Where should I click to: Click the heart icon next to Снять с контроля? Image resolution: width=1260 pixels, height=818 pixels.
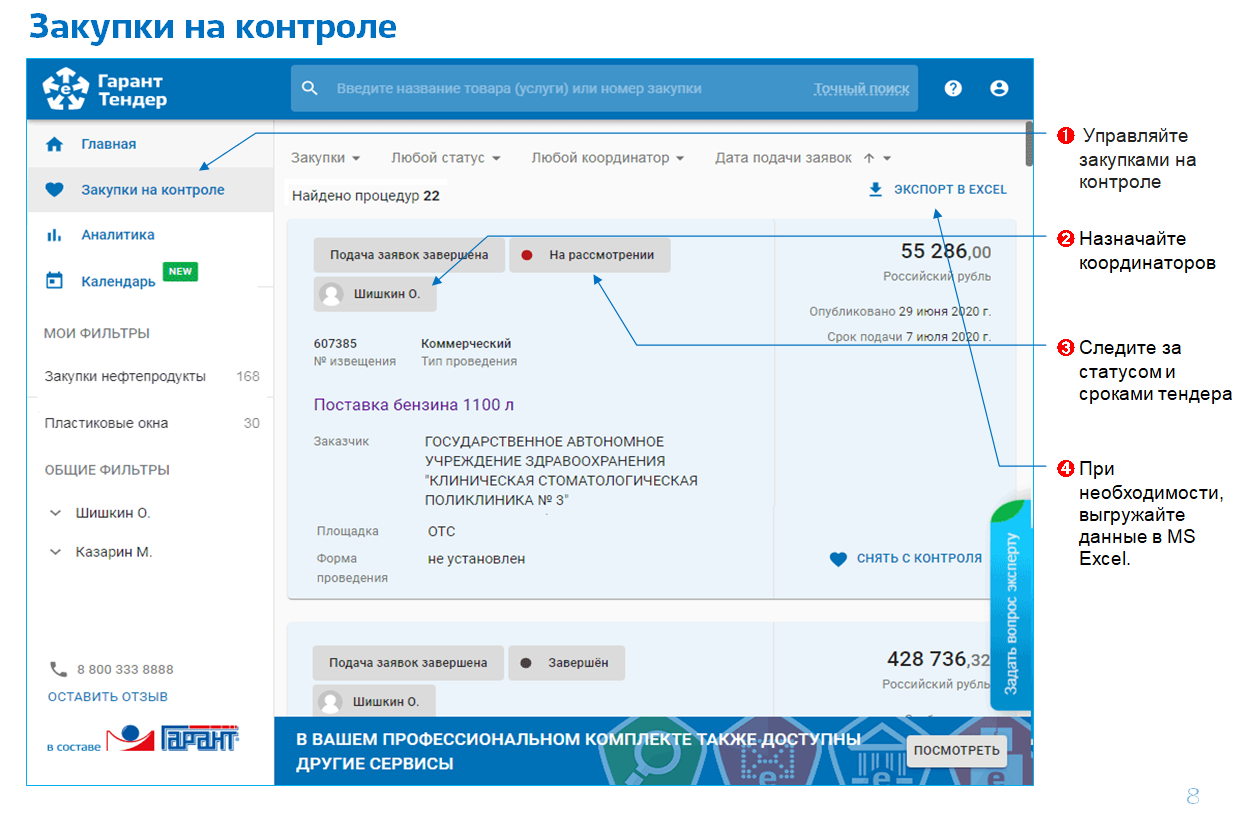[838, 559]
